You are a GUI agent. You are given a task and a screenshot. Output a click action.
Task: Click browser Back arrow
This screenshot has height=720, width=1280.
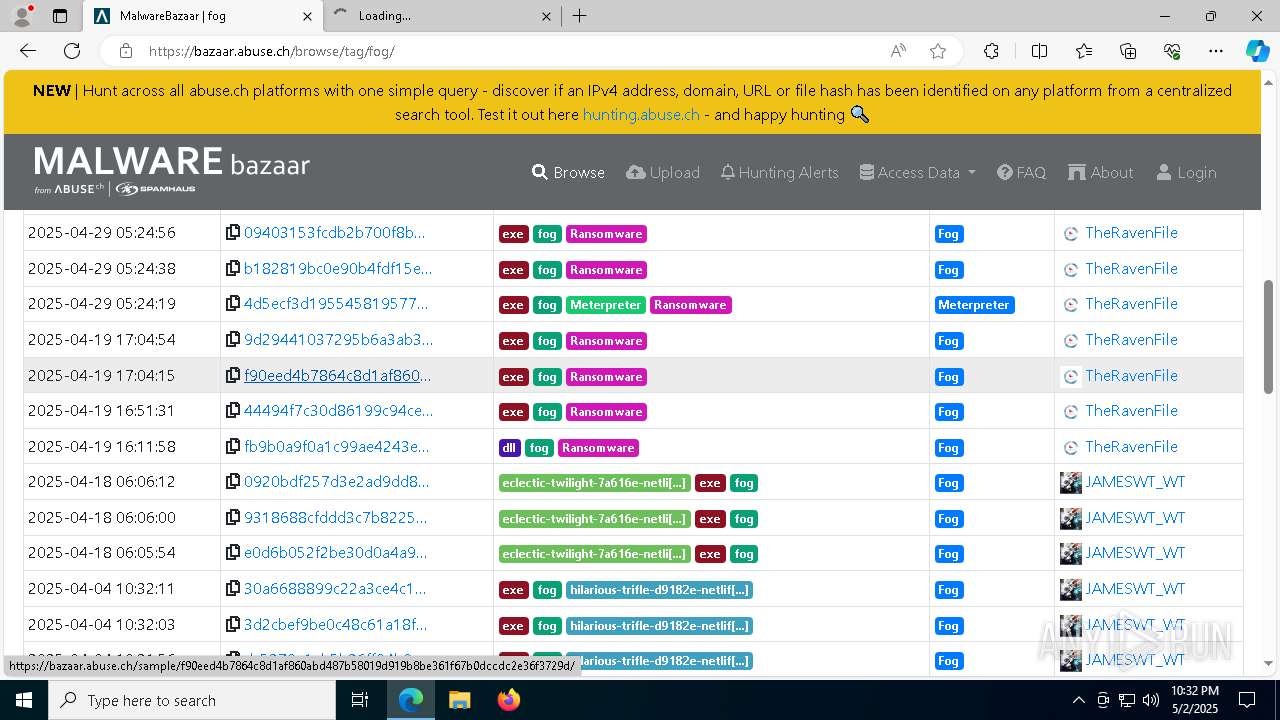28,51
